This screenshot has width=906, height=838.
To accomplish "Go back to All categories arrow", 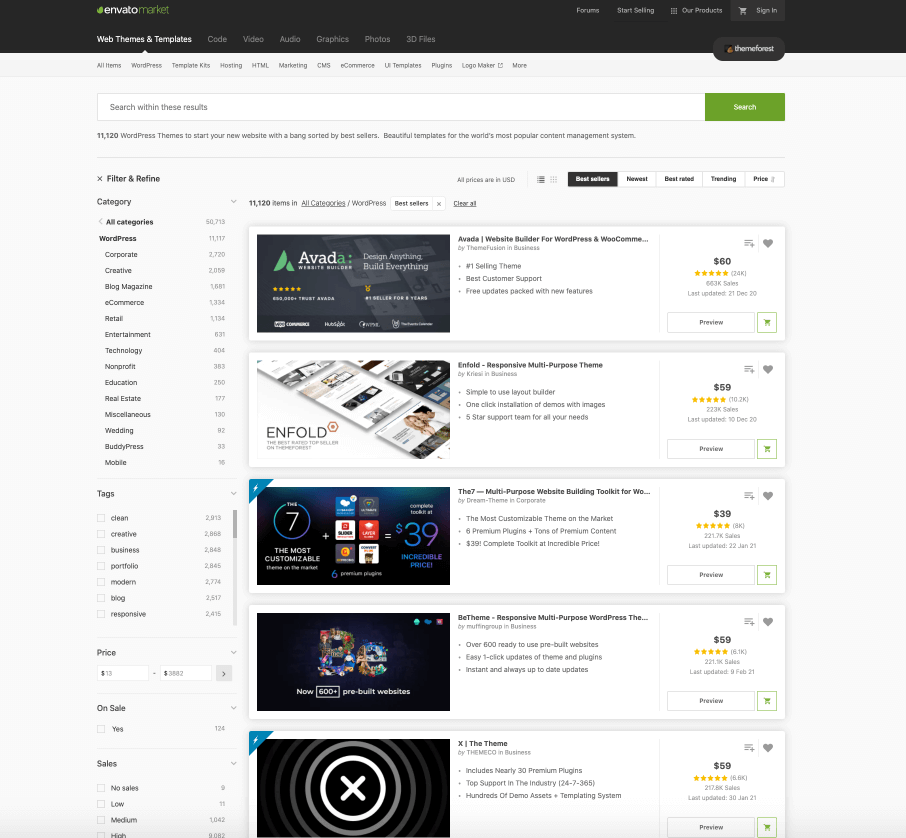I will [101, 222].
